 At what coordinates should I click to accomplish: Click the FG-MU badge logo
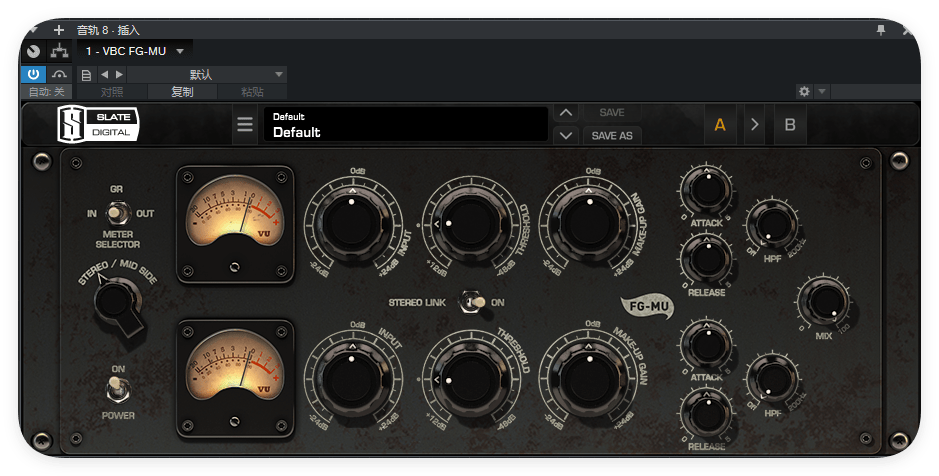click(647, 307)
